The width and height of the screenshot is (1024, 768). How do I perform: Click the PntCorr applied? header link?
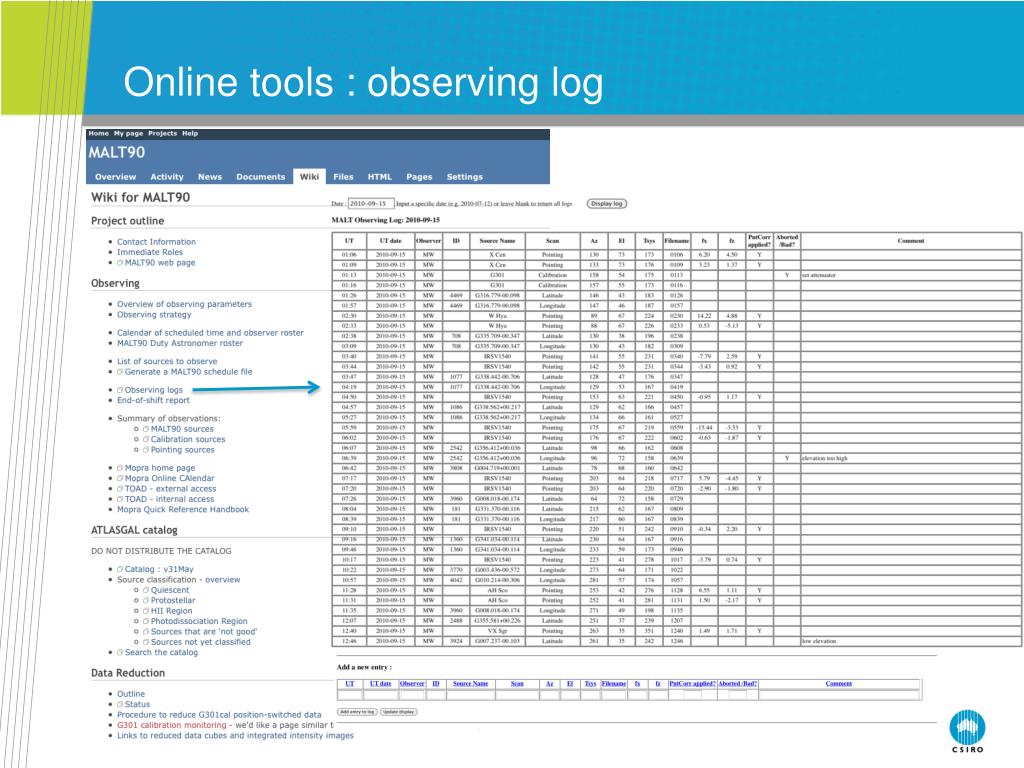[x=692, y=684]
